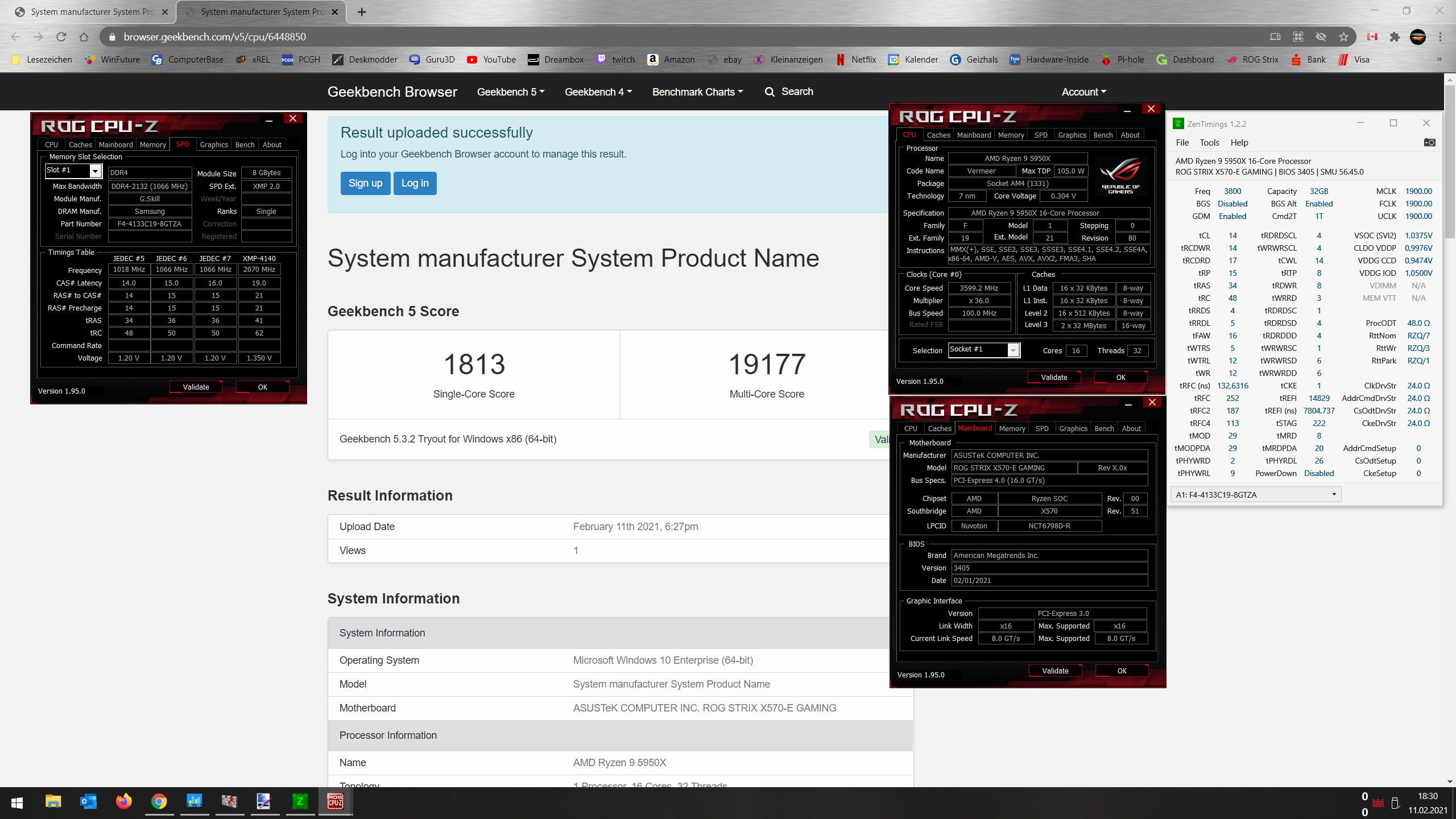Open the ZenTimings module A1 dropdown
Viewport: 1456px width, 819px height.
tap(1256, 494)
